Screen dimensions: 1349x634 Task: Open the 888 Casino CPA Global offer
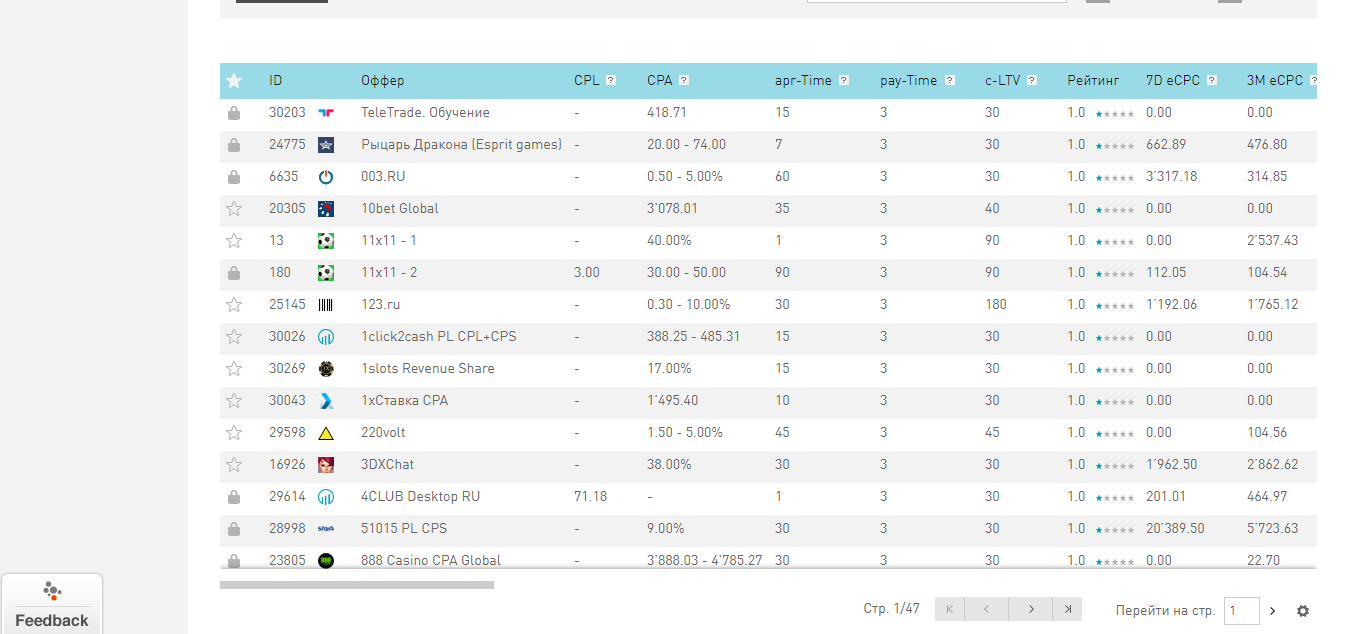click(431, 560)
